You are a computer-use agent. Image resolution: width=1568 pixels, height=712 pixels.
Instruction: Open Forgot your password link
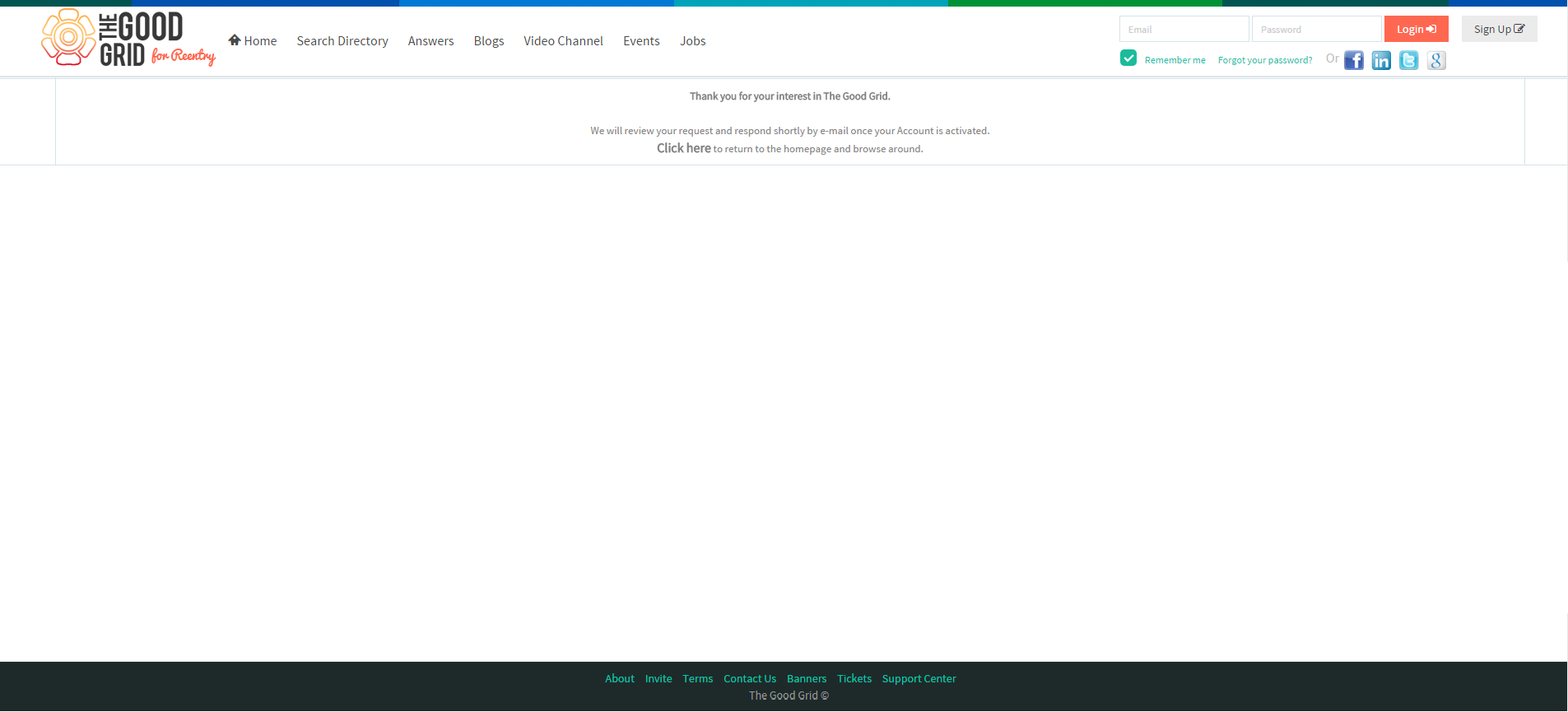[x=1265, y=60]
